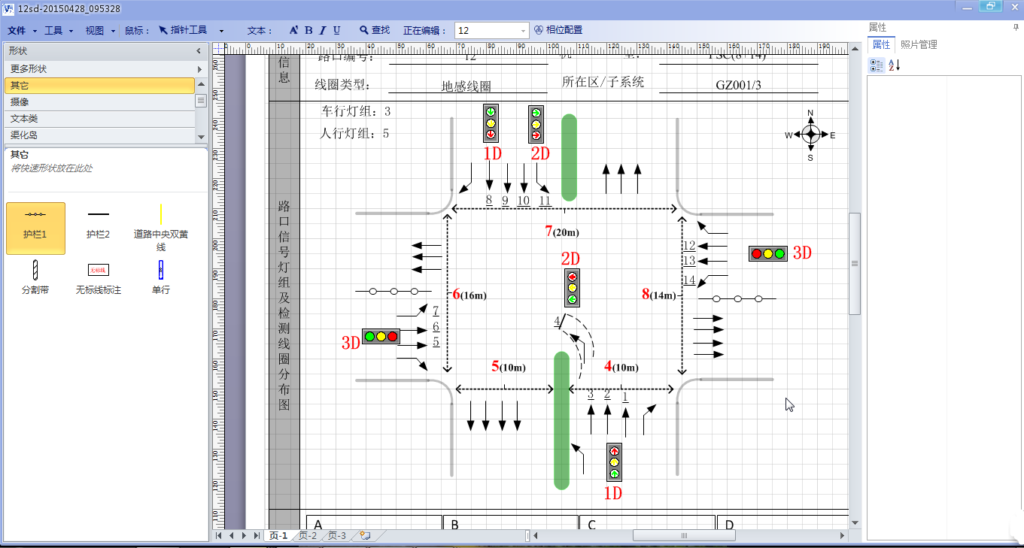Toggle bold text formatting
The image size is (1024, 548).
click(x=309, y=30)
